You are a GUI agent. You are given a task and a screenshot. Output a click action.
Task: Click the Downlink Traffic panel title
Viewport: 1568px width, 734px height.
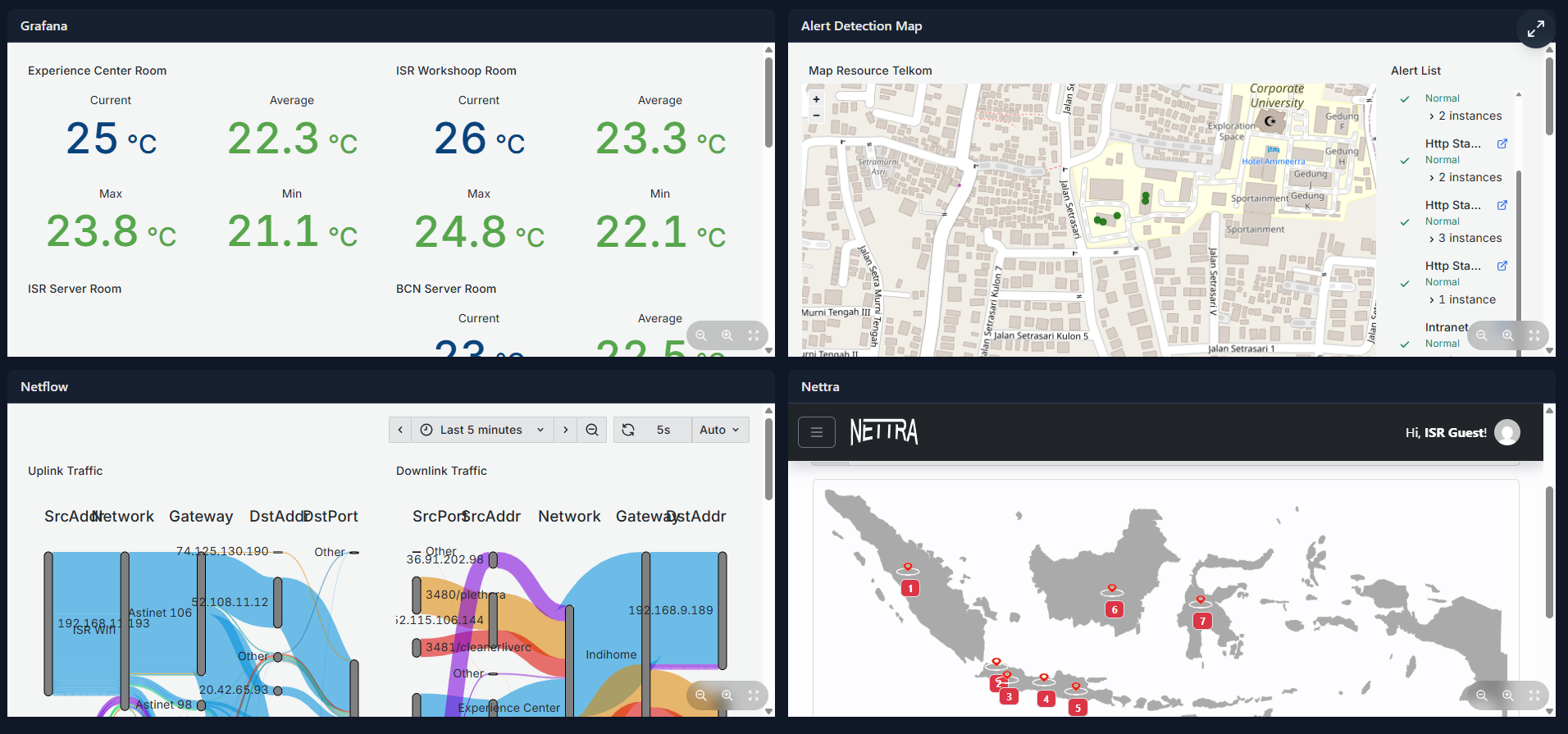tap(441, 471)
